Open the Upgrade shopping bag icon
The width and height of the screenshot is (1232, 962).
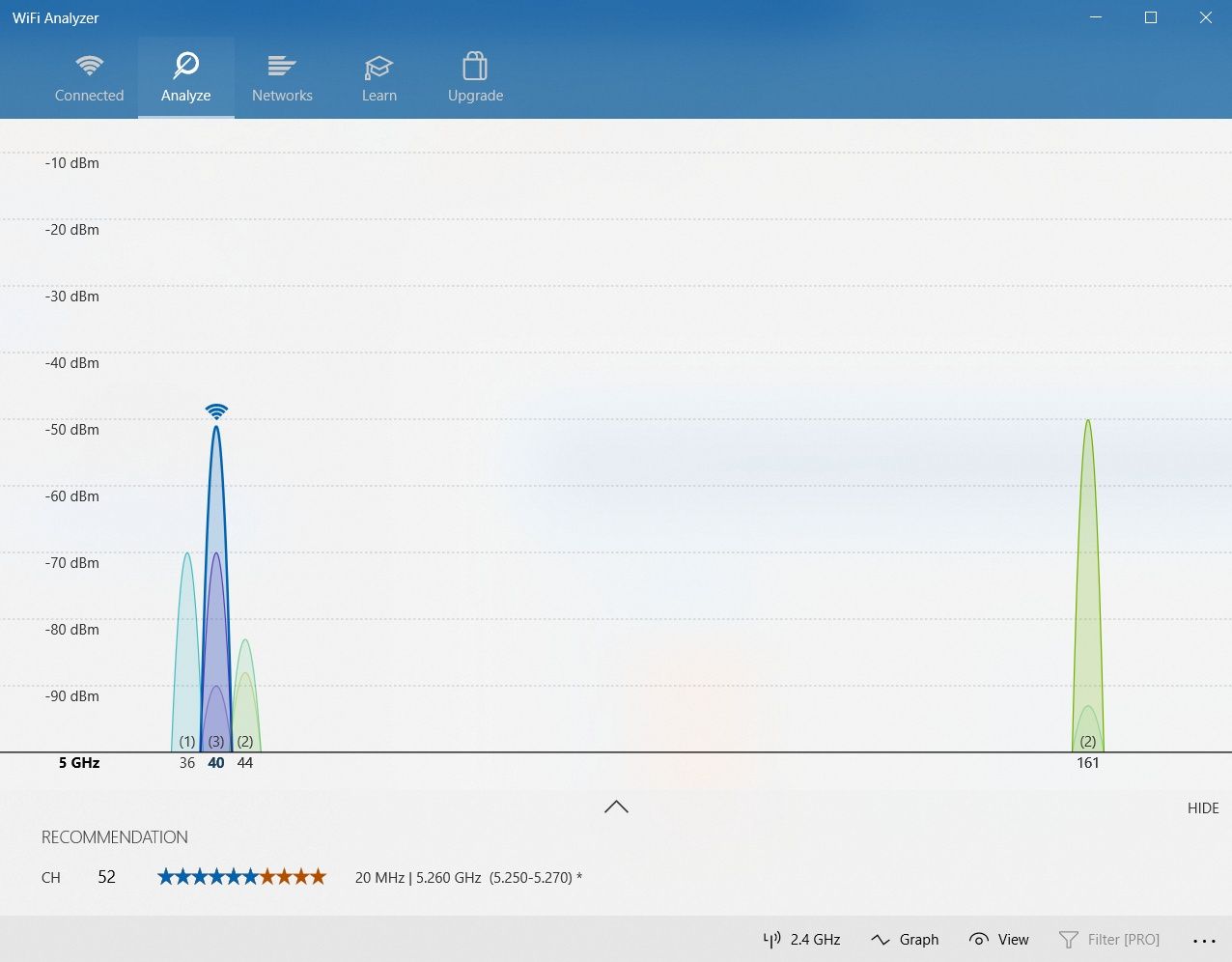pyautogui.click(x=474, y=66)
